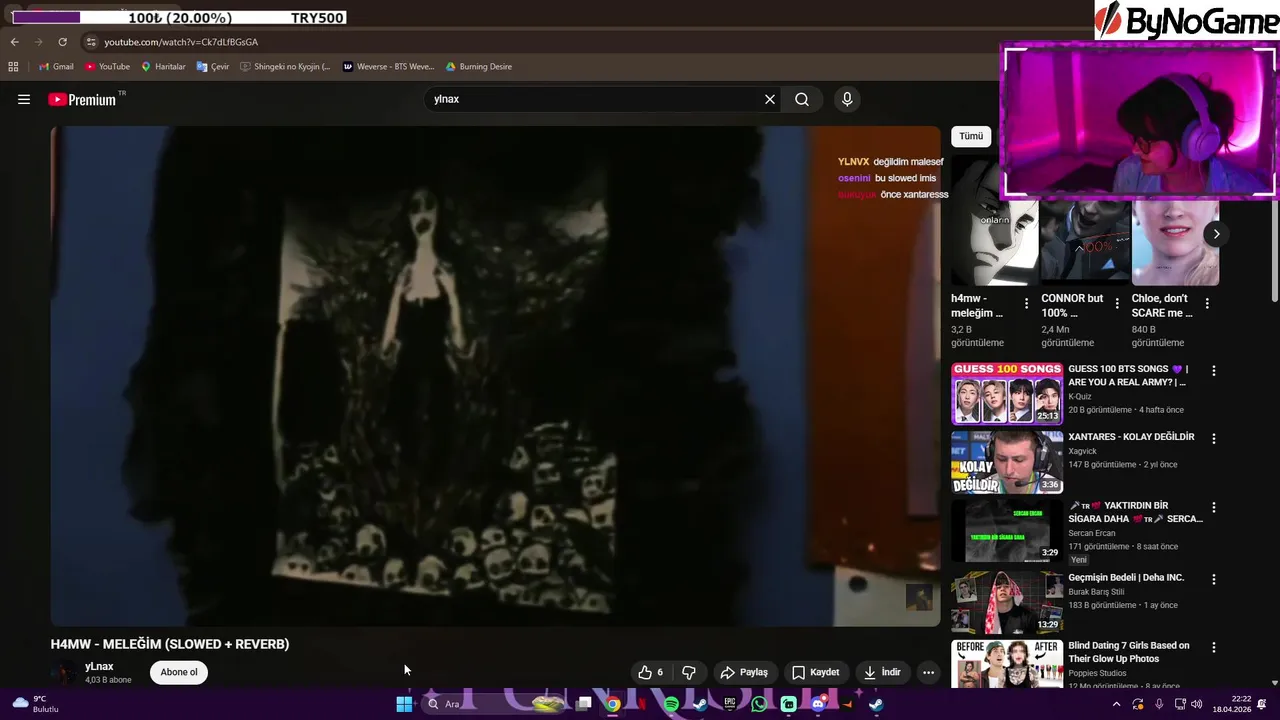Open the Çevir bookmark
The image size is (1280, 720).
[x=213, y=67]
